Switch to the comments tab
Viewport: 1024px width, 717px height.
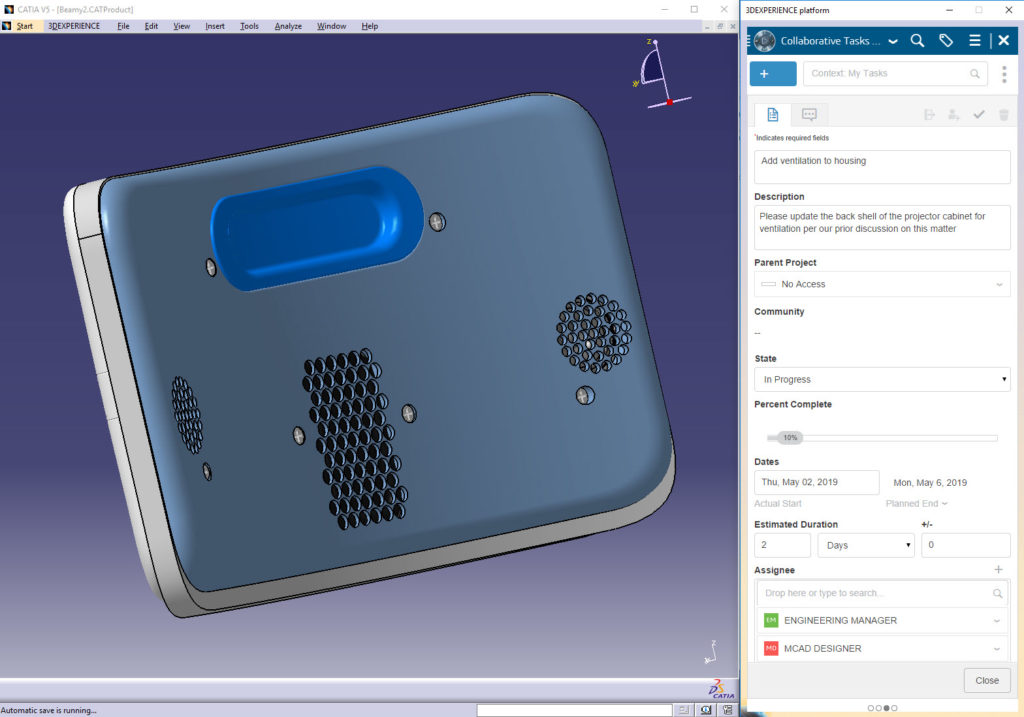click(809, 115)
